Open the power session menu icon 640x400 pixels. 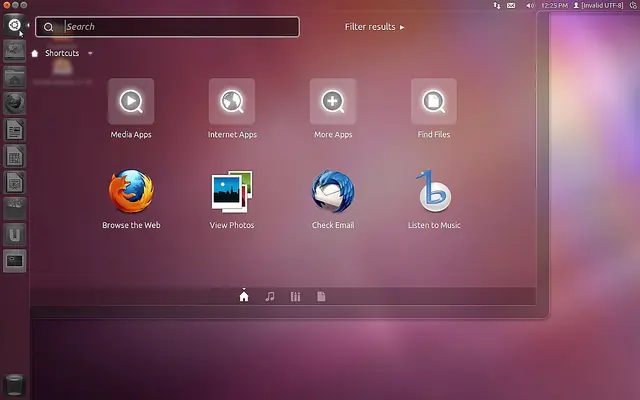(x=633, y=5)
